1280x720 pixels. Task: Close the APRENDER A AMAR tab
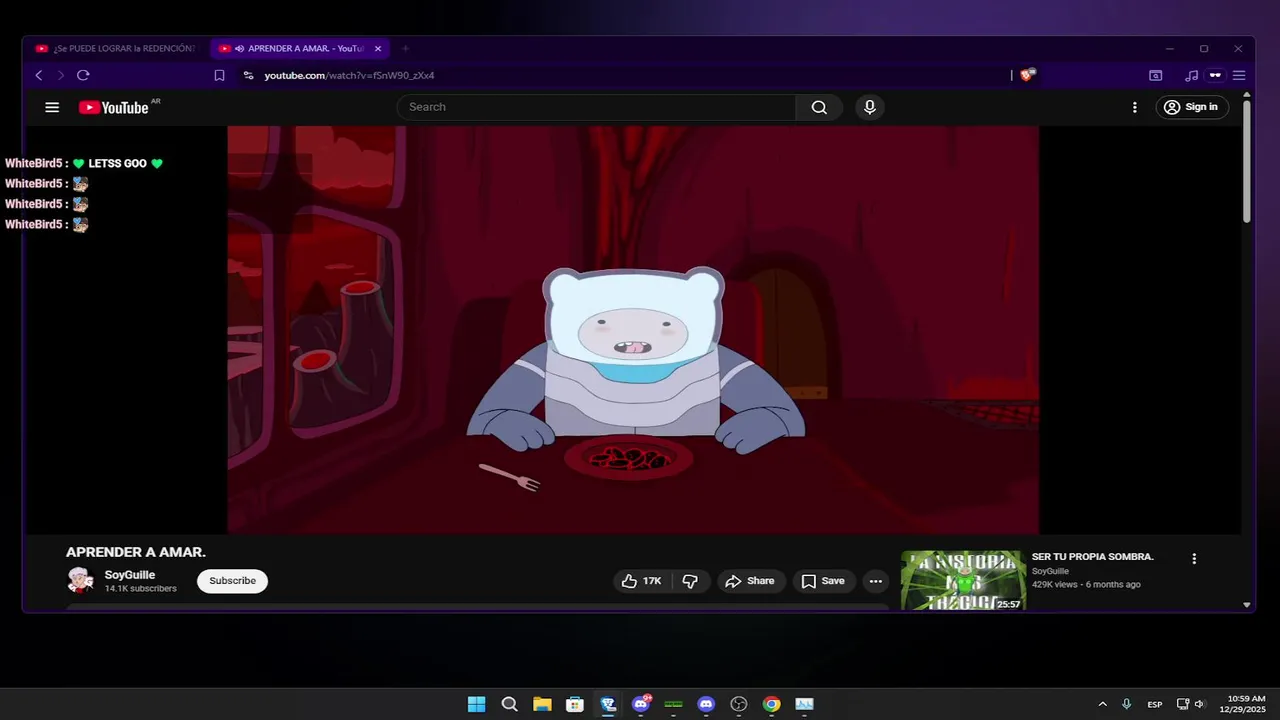pos(378,48)
